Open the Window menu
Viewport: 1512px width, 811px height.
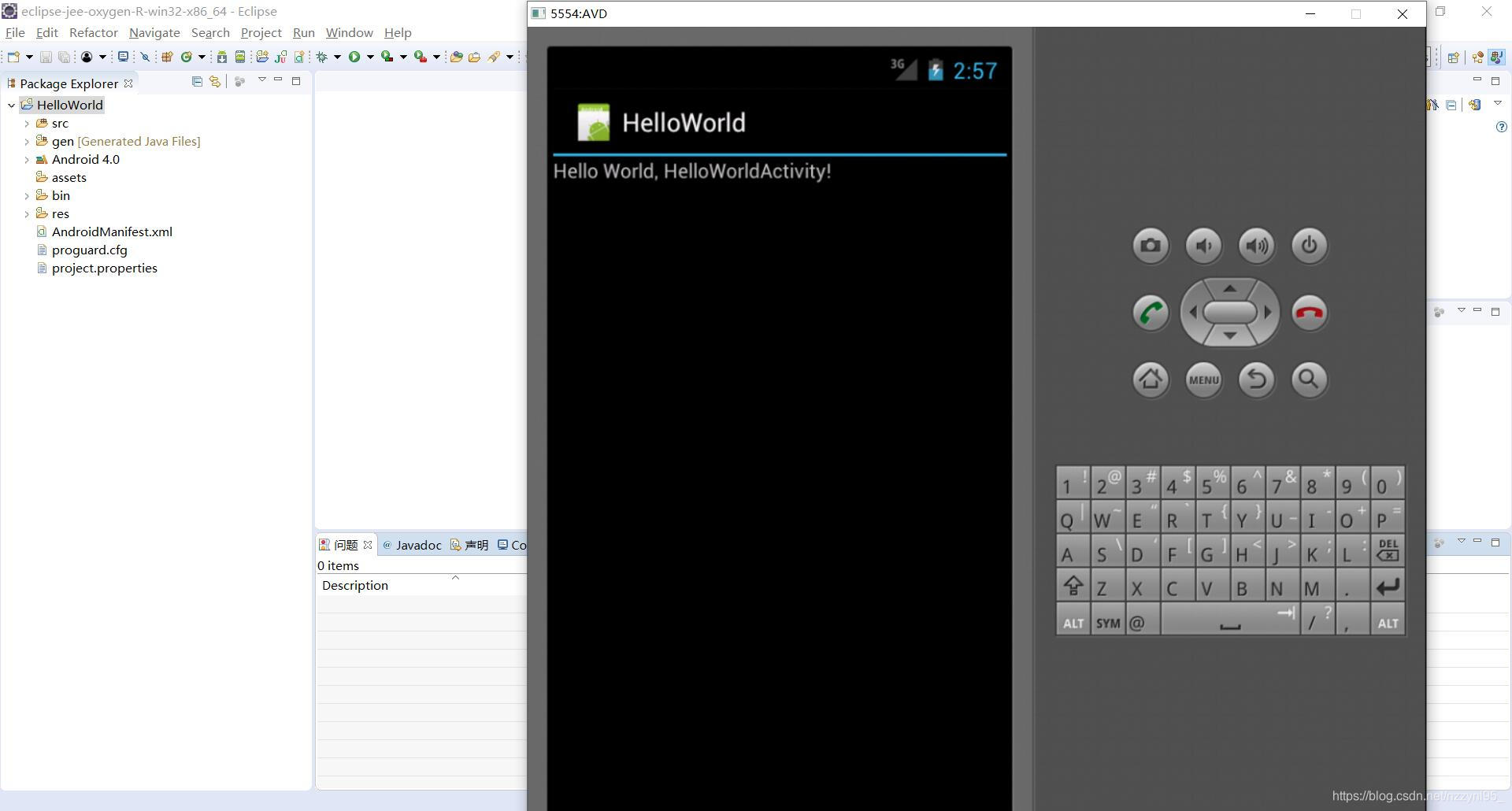[x=349, y=32]
